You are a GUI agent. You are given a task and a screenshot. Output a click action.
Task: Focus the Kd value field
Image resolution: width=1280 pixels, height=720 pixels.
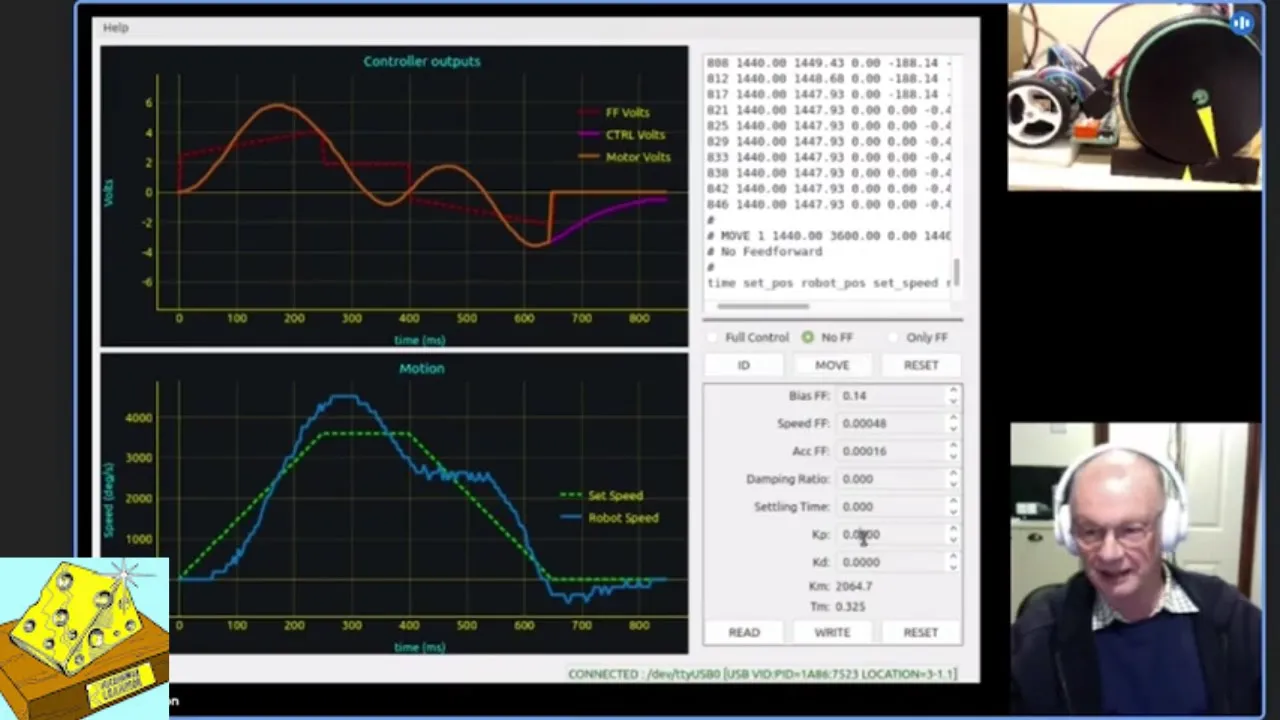(x=890, y=562)
